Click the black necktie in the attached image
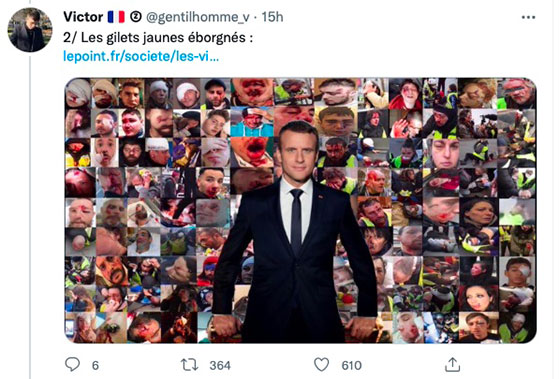 296,220
